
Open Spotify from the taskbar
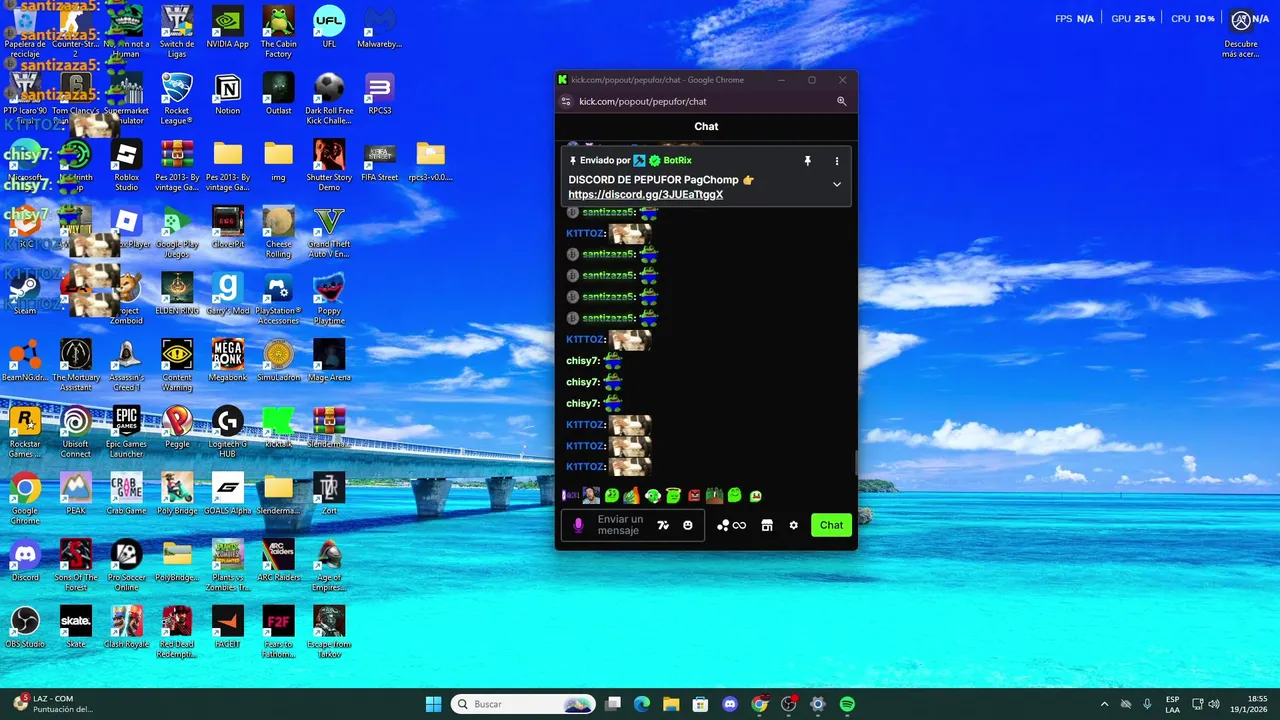[847, 704]
